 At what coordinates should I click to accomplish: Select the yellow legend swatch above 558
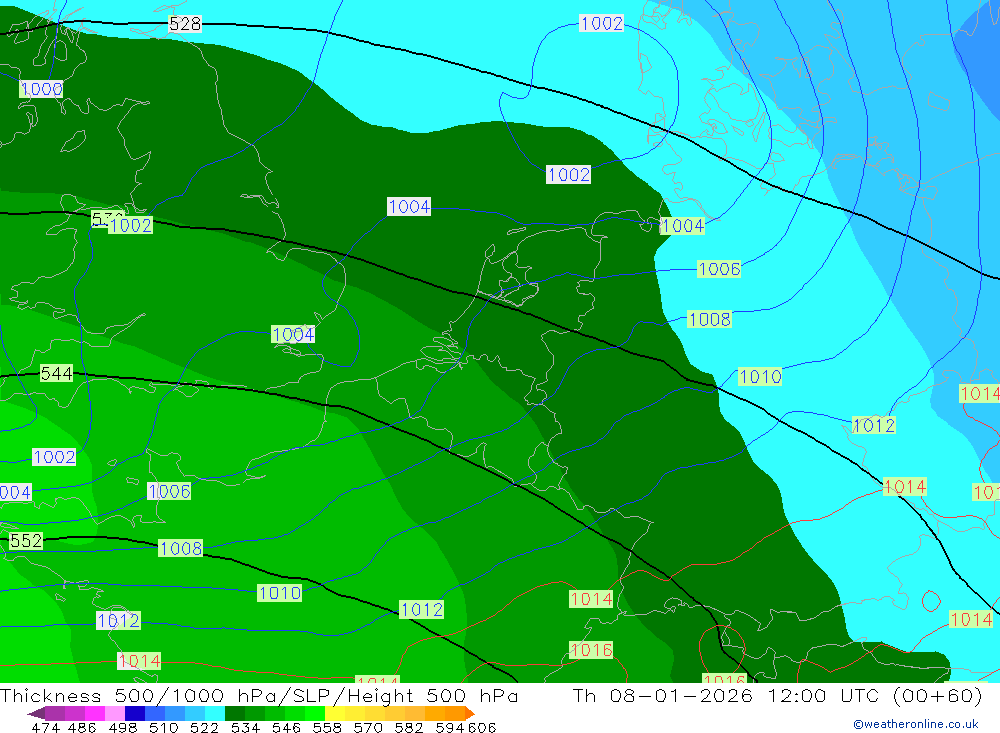click(335, 713)
